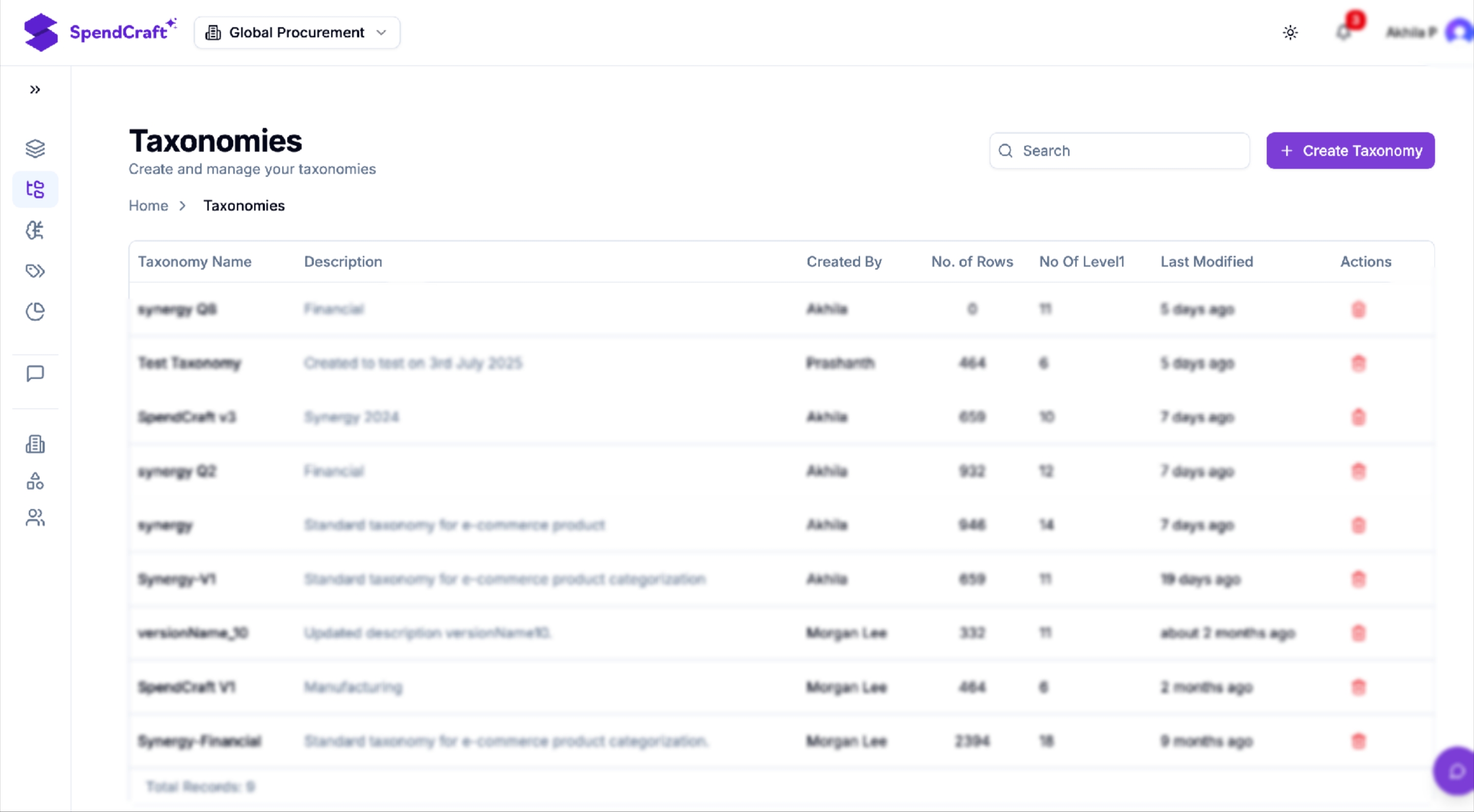This screenshot has height=812, width=1474.
Task: Open the organization building sidebar icon
Action: pos(35,444)
